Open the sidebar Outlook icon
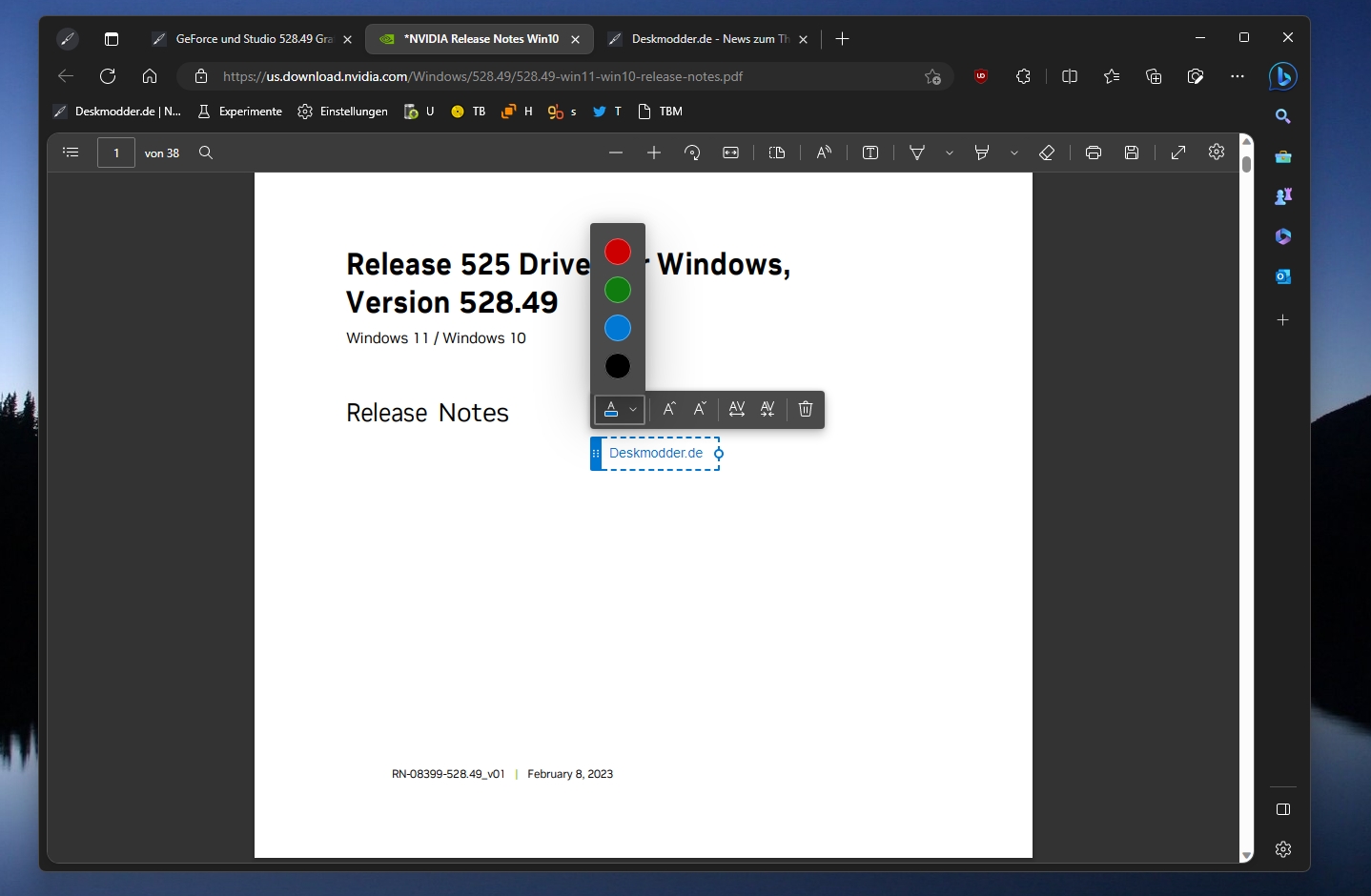This screenshot has height=896, width=1371. [x=1283, y=276]
